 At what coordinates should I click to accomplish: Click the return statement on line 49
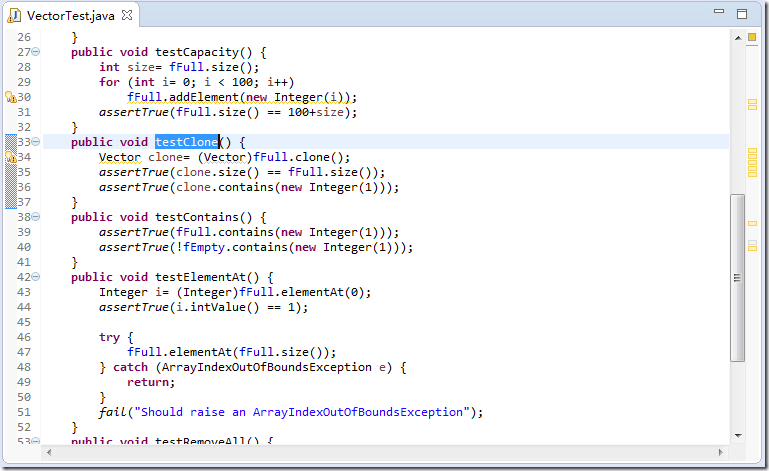(151, 382)
